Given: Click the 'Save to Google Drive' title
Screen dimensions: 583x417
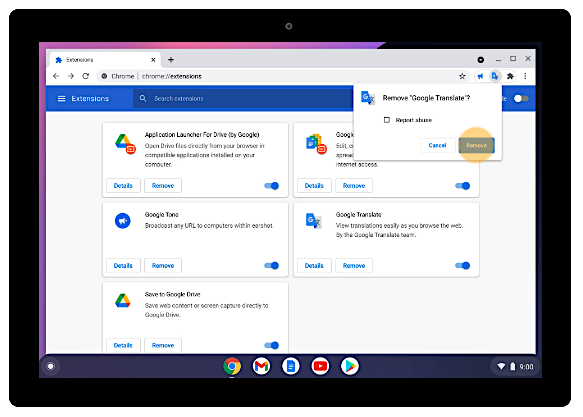Looking at the screenshot, I should 173,294.
